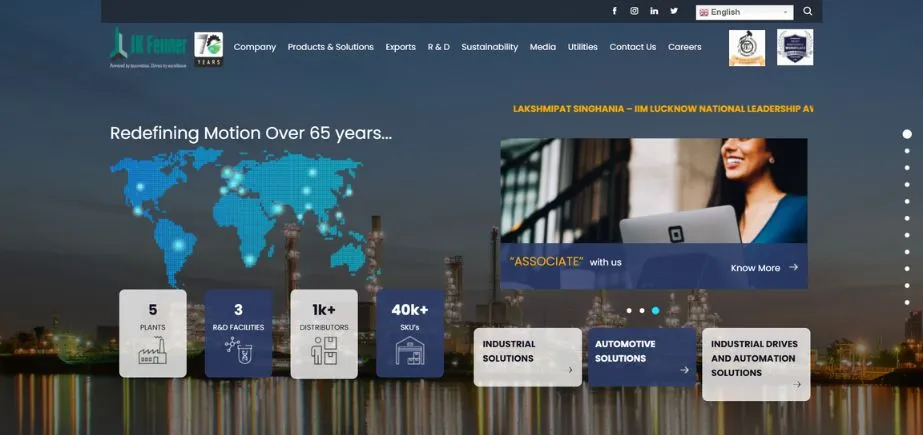Click the 40k+ SKU's warehouse tile
Screen dimensions: 923x435
(x=410, y=333)
